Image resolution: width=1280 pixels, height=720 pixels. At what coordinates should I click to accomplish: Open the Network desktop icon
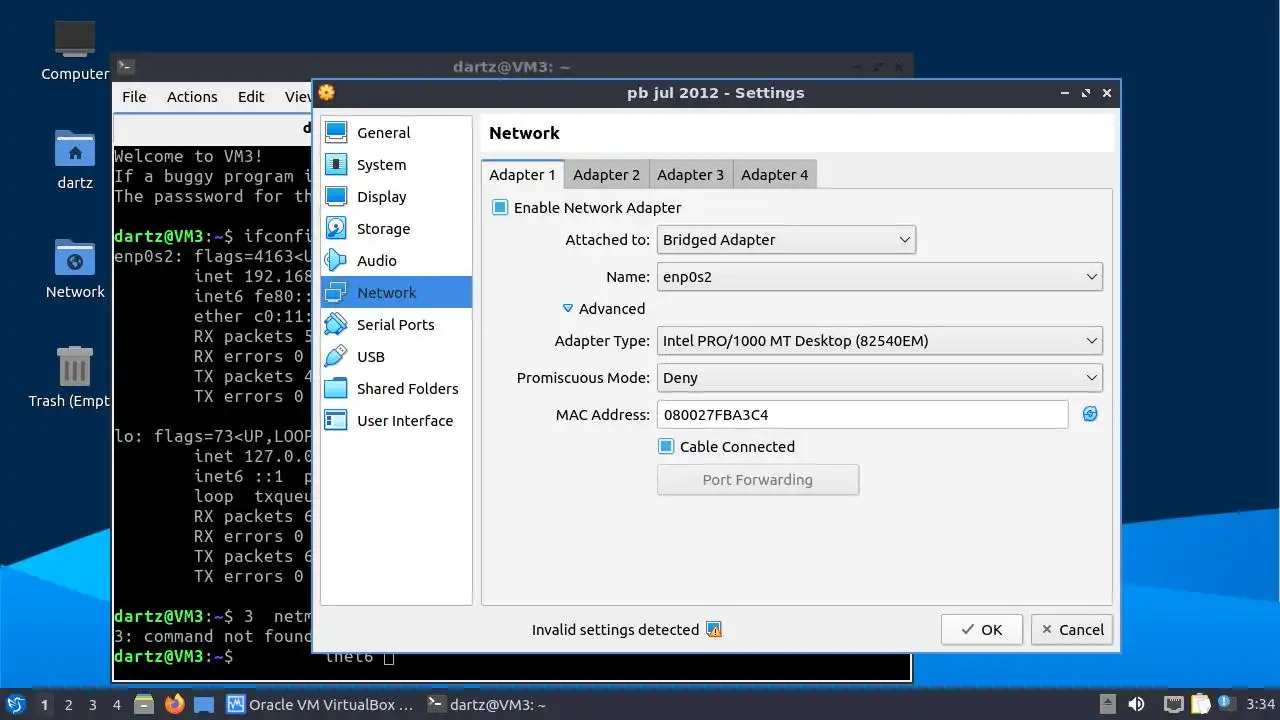coord(75,269)
